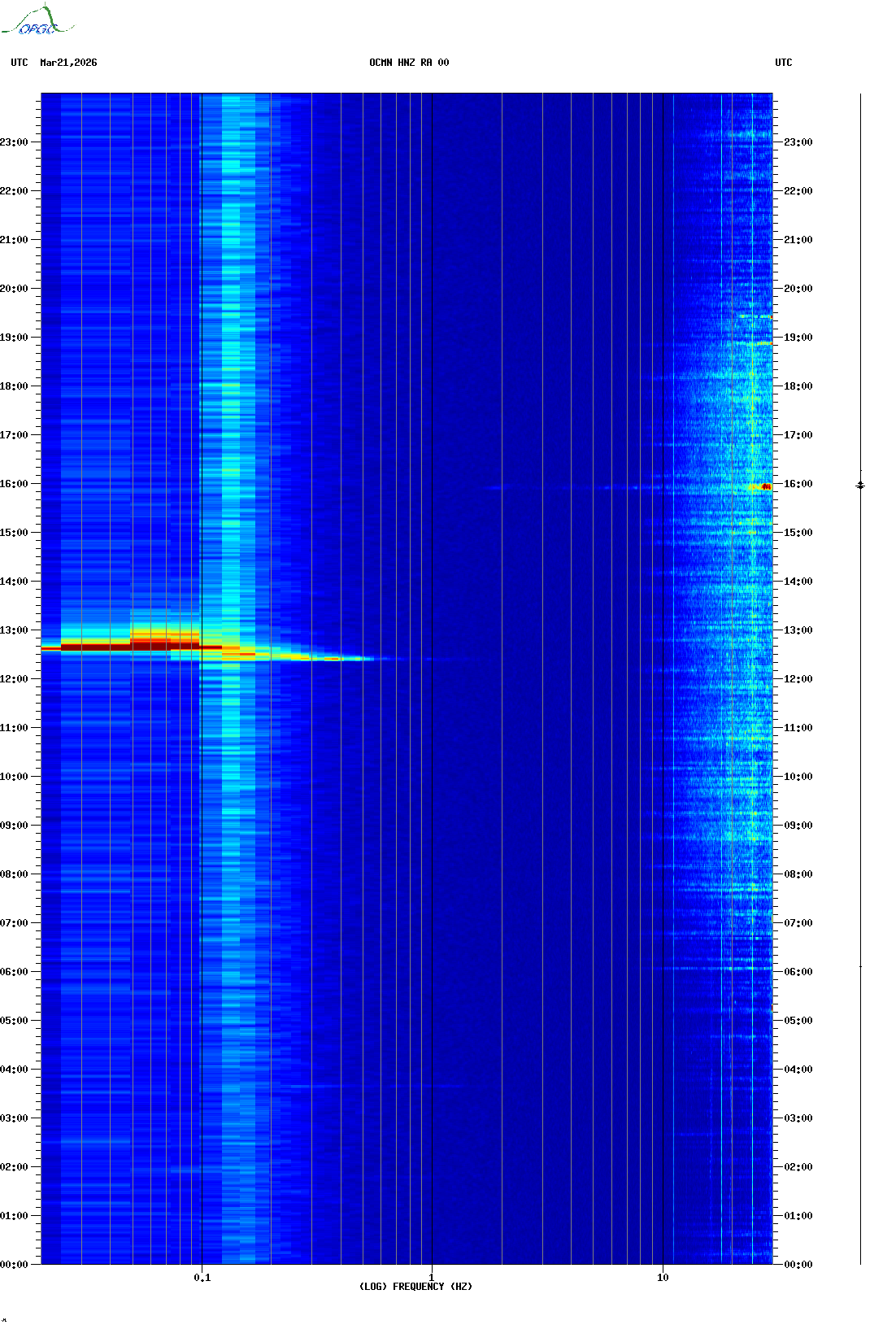This screenshot has height=1329, width=896.
Task: Click the OPGC logo in the top-left corner
Action: (x=37, y=21)
